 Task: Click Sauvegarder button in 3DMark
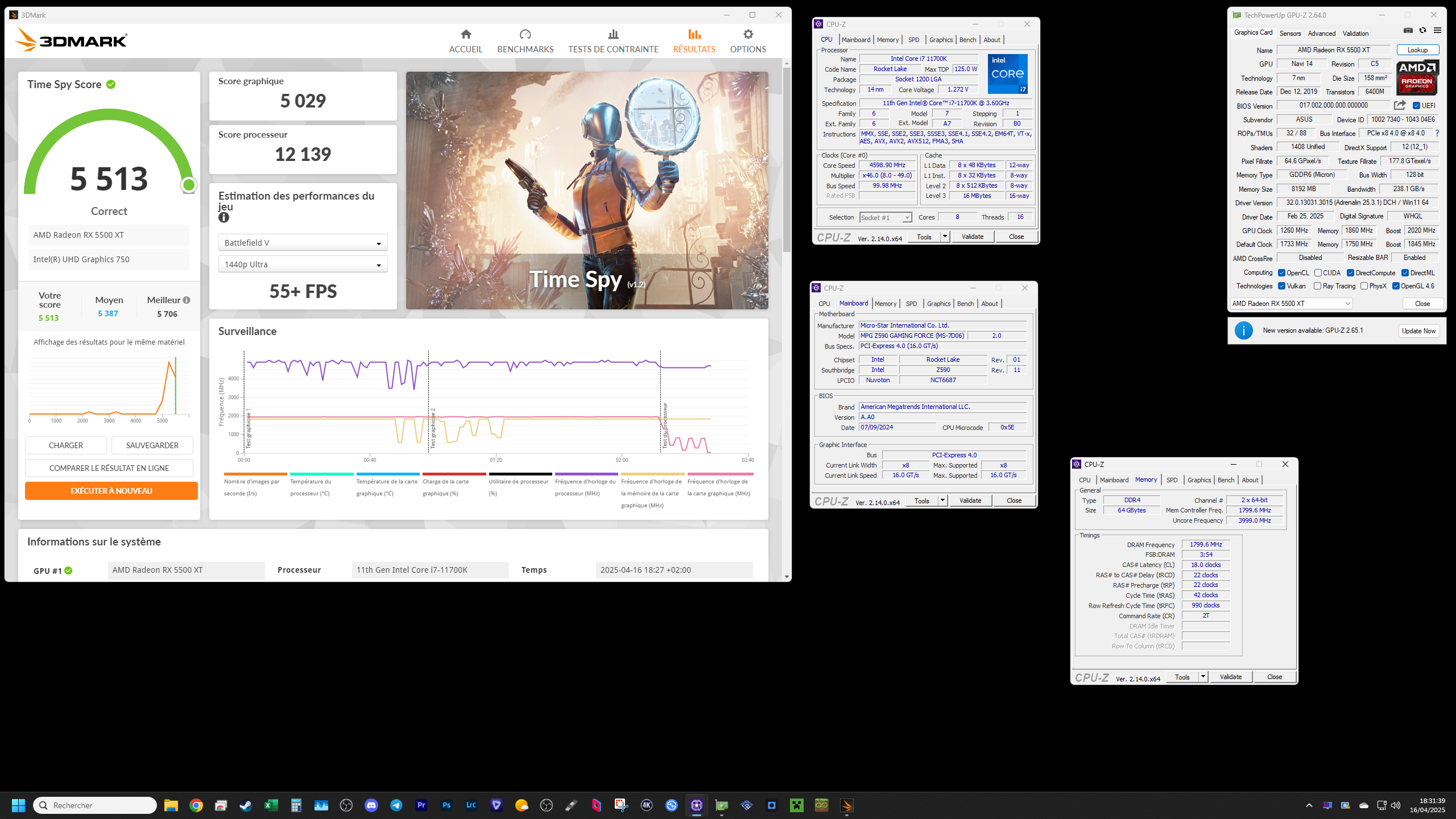152,445
